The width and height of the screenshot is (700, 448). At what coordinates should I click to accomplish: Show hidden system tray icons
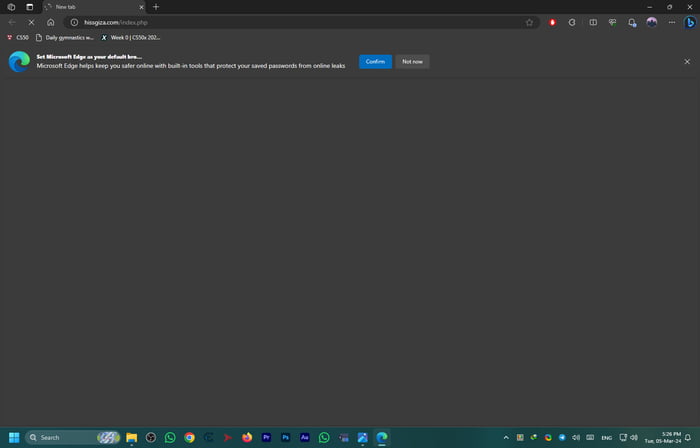pyautogui.click(x=506, y=437)
